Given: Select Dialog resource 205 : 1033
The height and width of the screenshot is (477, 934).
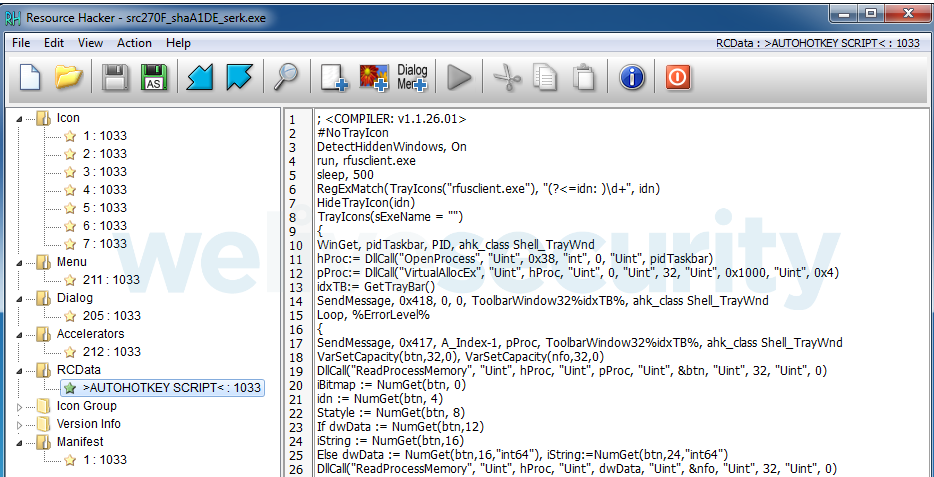Looking at the screenshot, I should pyautogui.click(x=104, y=316).
